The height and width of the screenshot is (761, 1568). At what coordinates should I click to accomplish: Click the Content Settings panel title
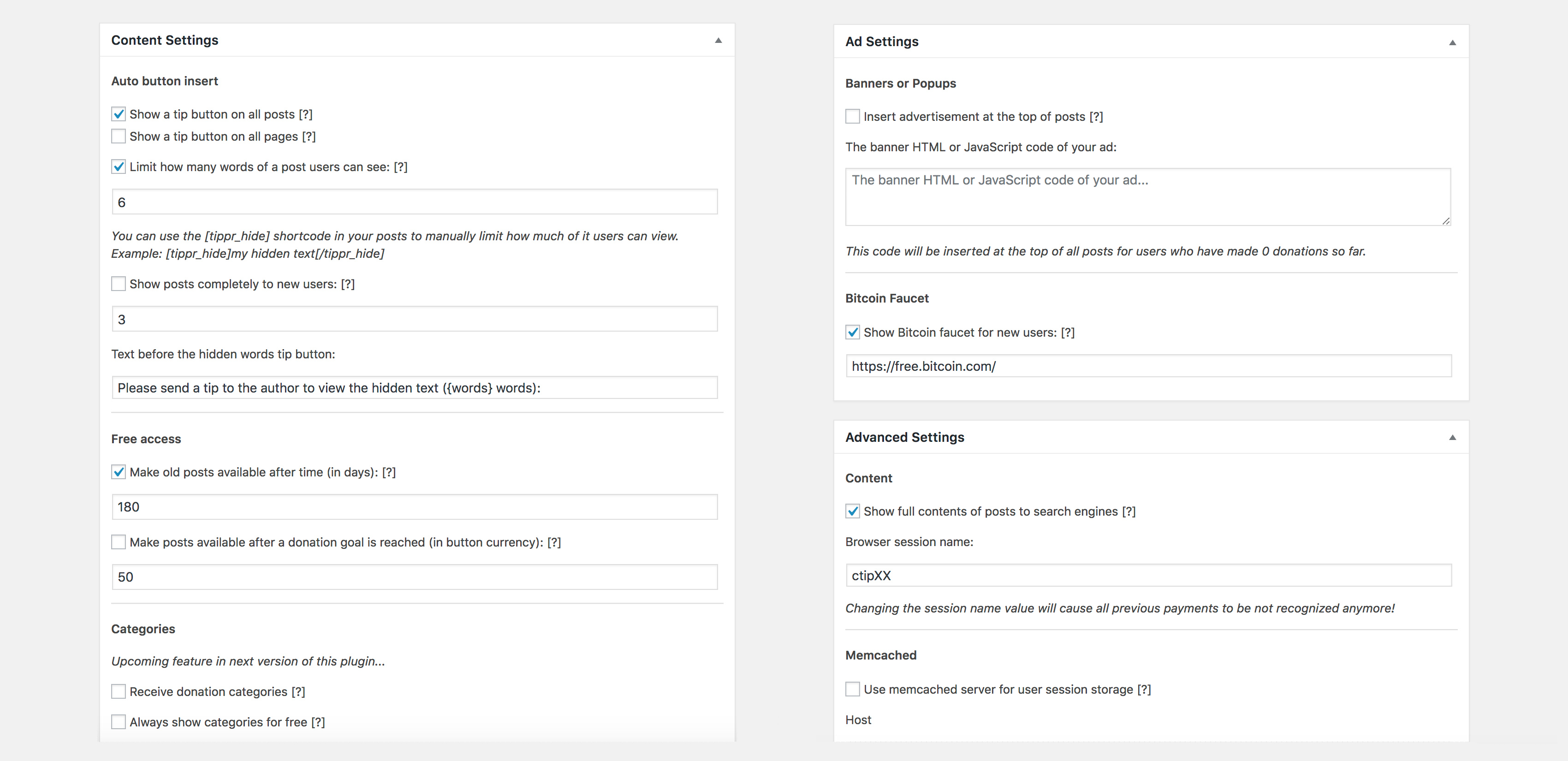pyautogui.click(x=165, y=40)
